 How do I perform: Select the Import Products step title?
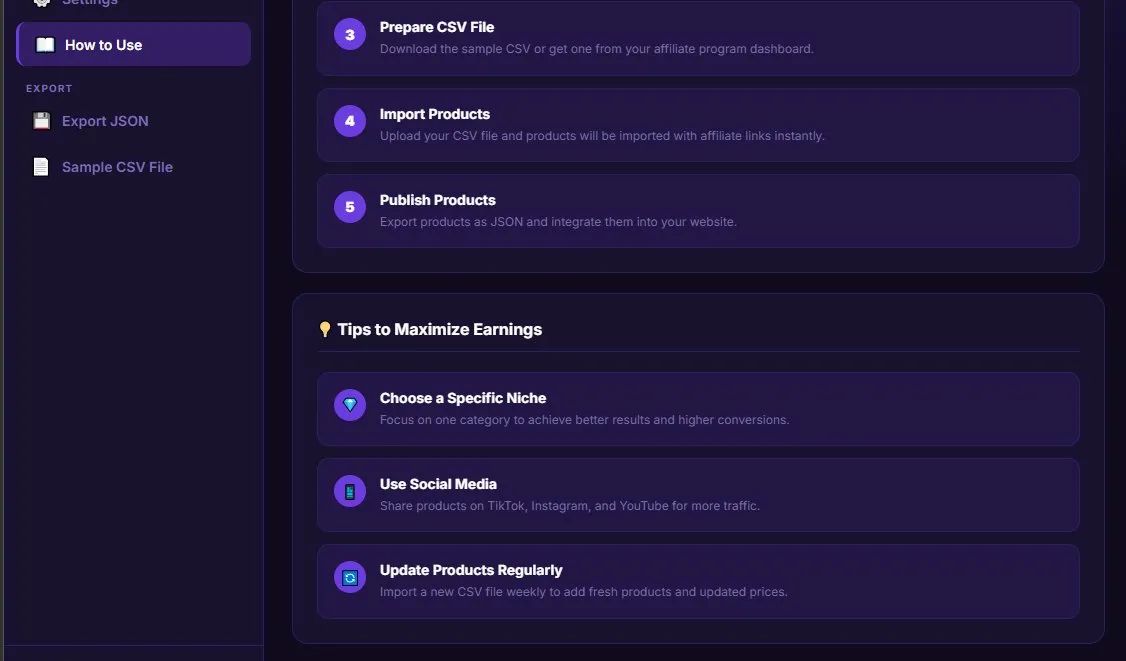[435, 114]
